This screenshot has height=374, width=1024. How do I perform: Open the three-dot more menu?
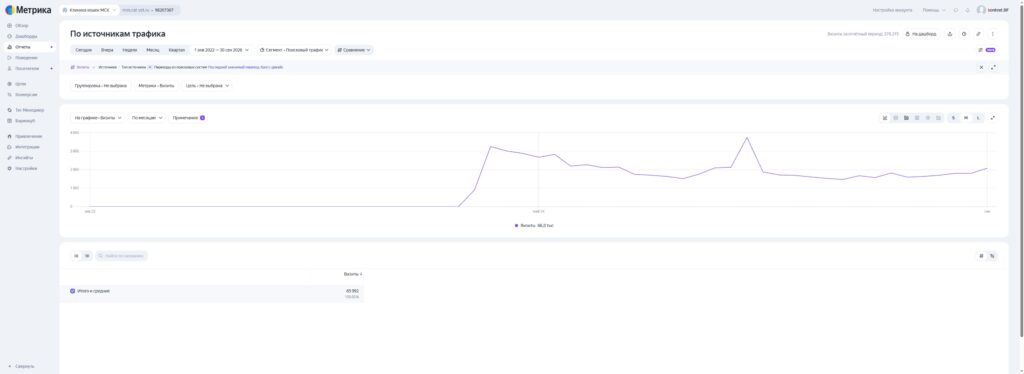993,33
